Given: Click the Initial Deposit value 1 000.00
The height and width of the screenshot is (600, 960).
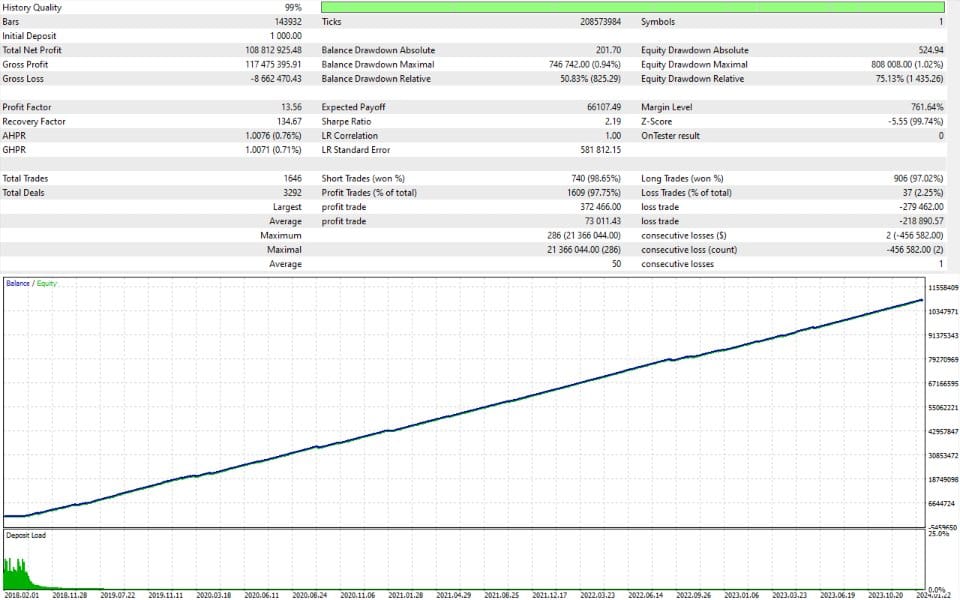Looking at the screenshot, I should pyautogui.click(x=286, y=36).
